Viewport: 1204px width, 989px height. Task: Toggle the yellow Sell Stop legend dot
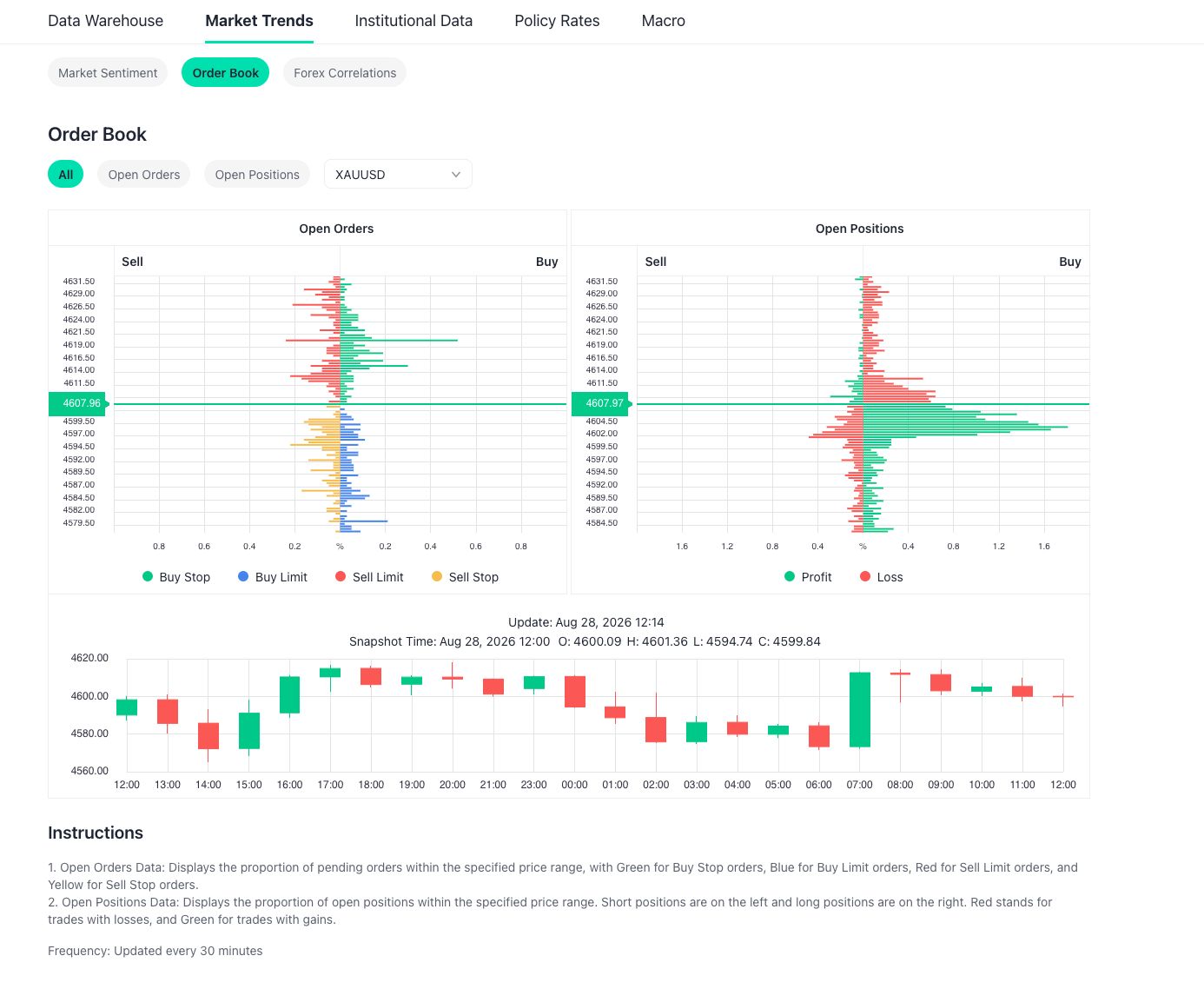coord(437,576)
